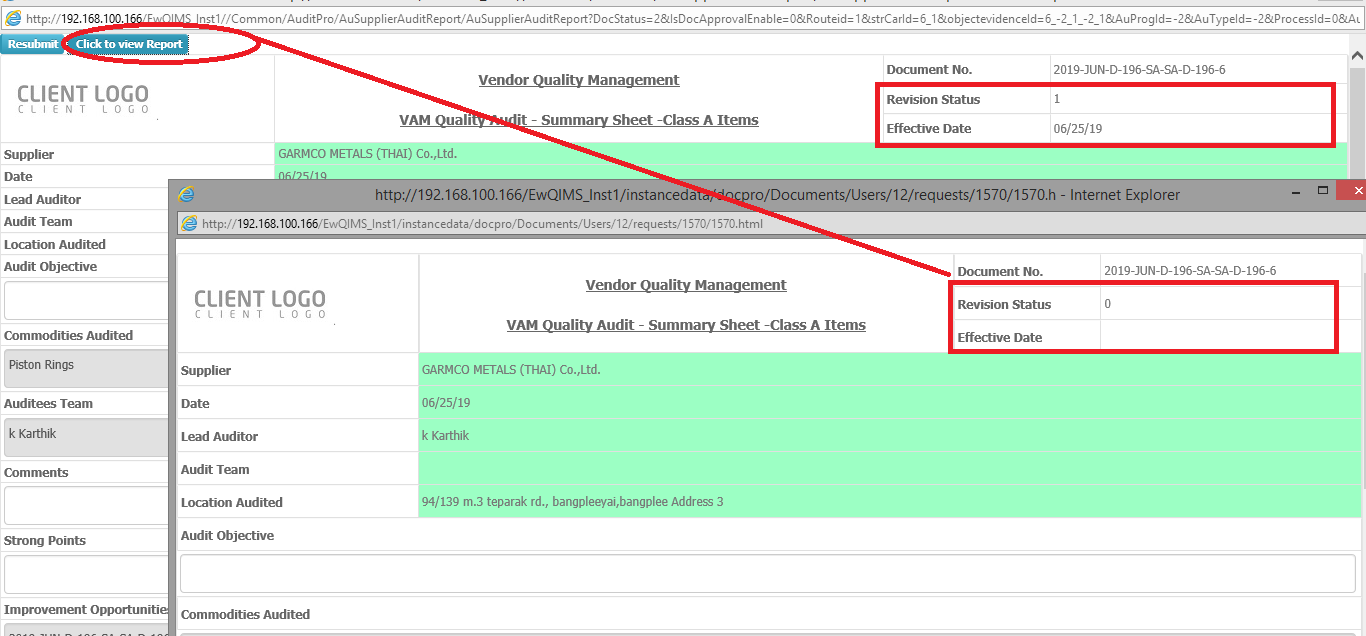Click Vendor Quality Management heading in back window
Viewport: 1366px width, 636px height.
[x=579, y=80]
